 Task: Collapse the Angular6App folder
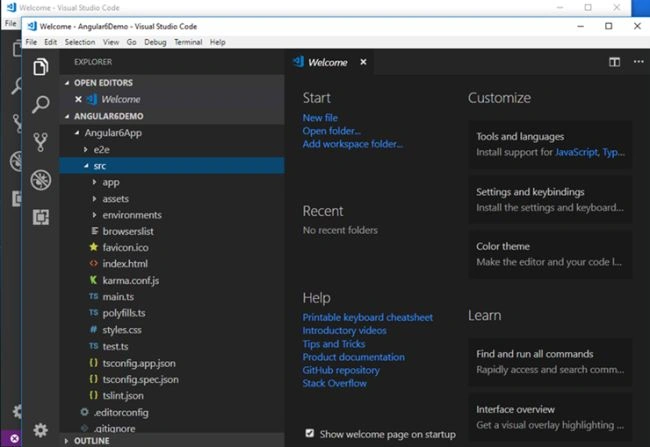pos(77,133)
